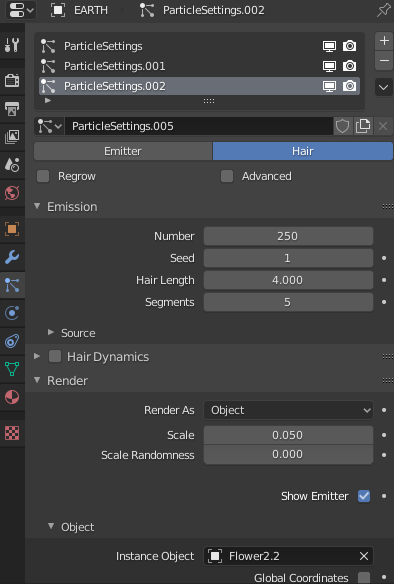Clear the Flower2.2 instance object
This screenshot has width=394, height=584.
pos(364,556)
